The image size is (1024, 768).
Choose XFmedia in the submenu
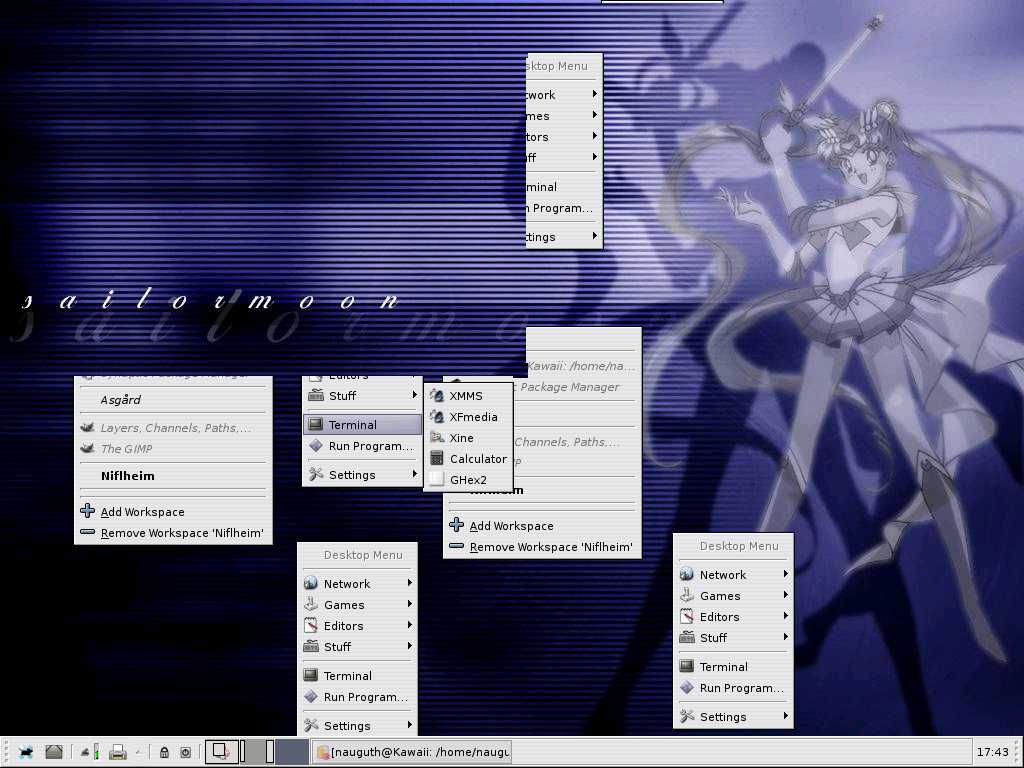tap(473, 417)
